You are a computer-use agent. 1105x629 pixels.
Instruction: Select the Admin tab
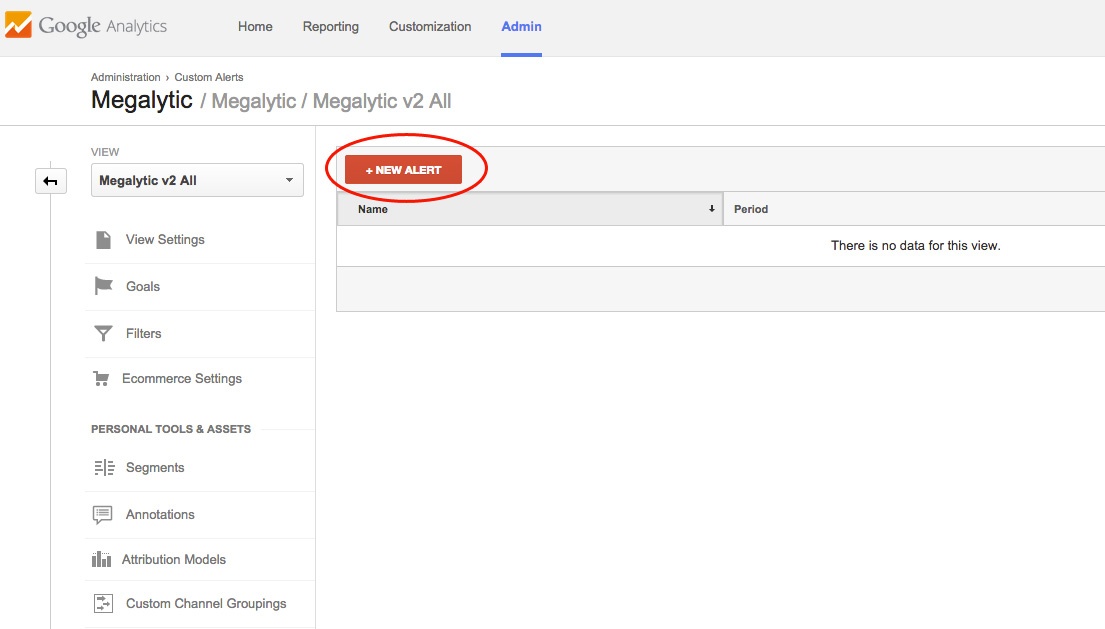521,27
